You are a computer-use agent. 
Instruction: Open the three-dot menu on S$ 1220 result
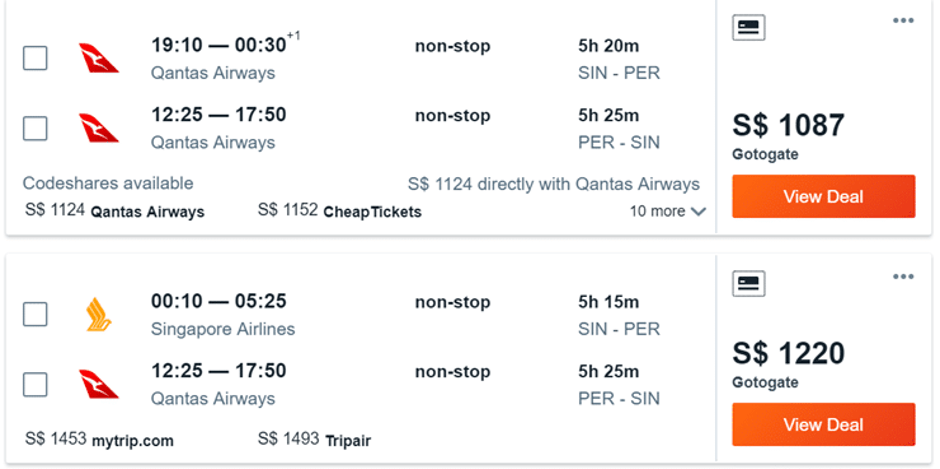coord(903,276)
